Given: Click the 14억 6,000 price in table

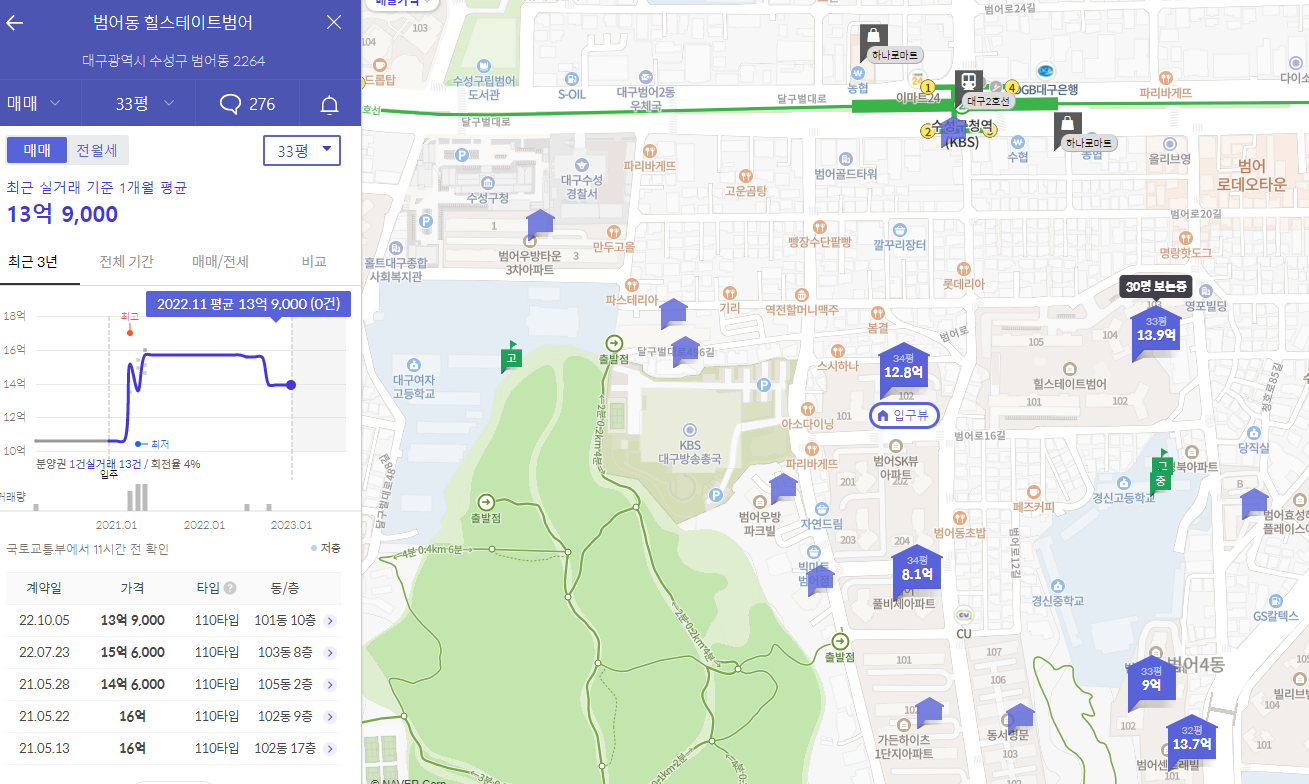Looking at the screenshot, I should [132, 684].
